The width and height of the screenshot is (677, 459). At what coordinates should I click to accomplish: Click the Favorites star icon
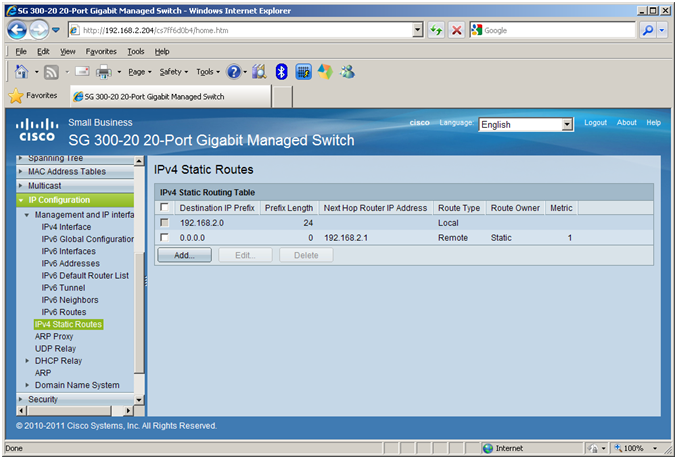(x=16, y=96)
